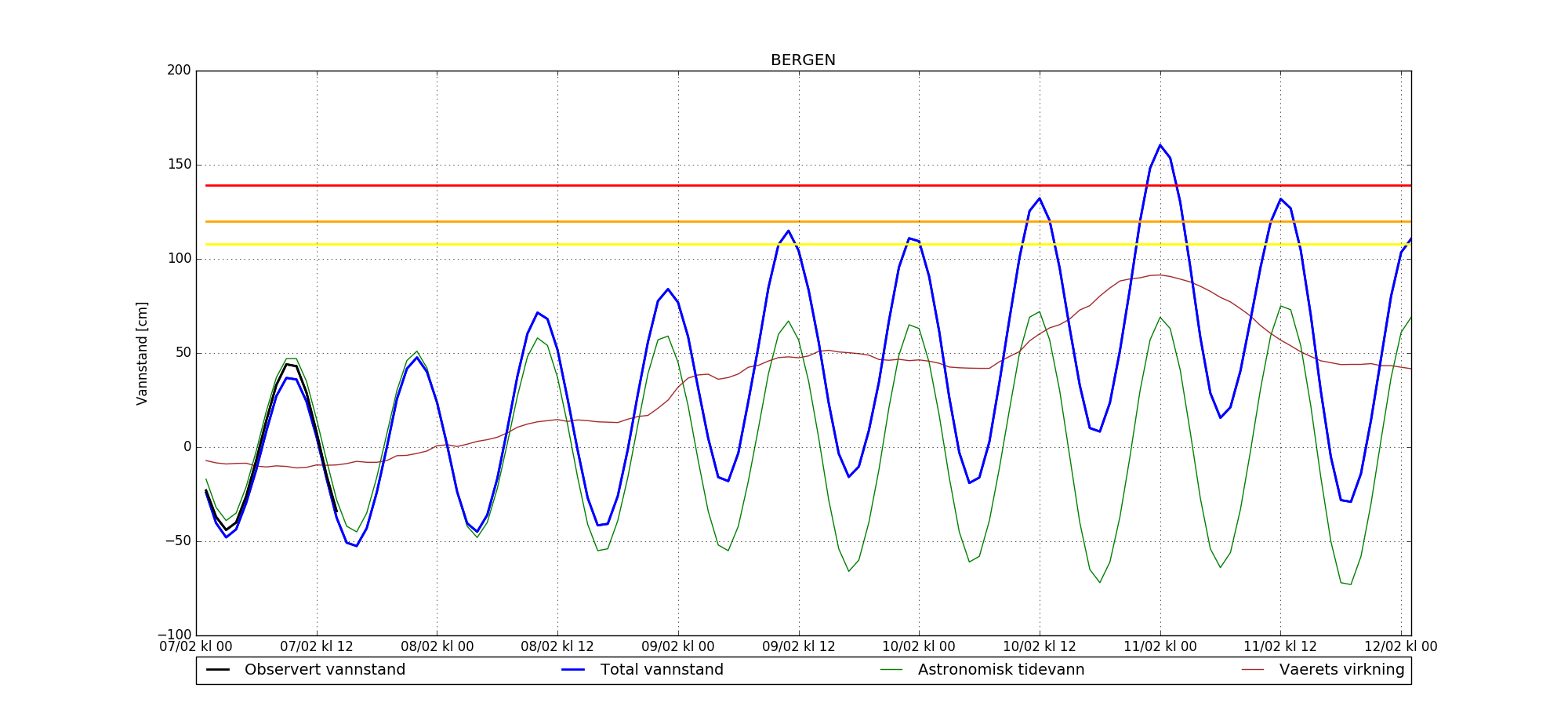
Task: Click the green Astronomisk tidevann legend line
Action: point(891,670)
